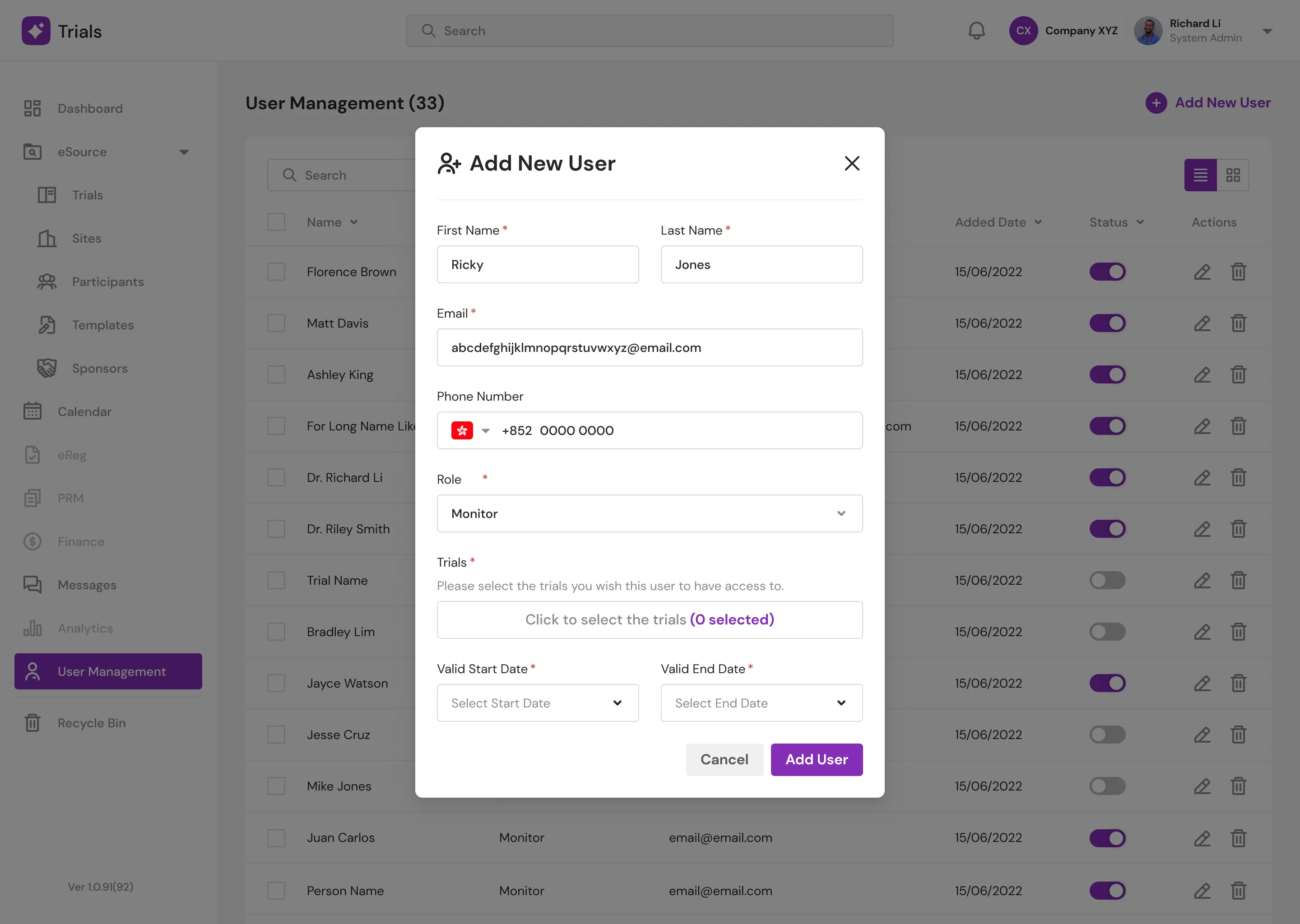Screen dimensions: 1300x924
Task: Edit the Ashley King user
Action: [1202, 375]
